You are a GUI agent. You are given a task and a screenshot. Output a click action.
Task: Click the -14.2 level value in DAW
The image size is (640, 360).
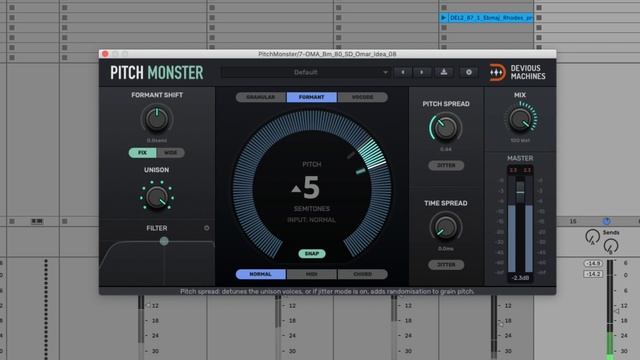point(593,274)
